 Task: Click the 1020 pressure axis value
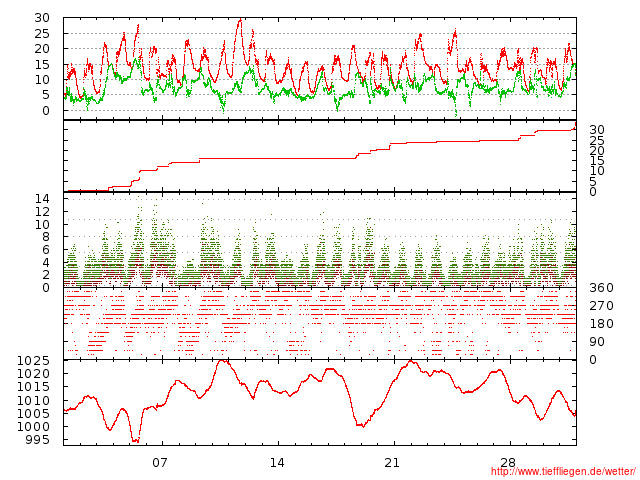coord(33,374)
